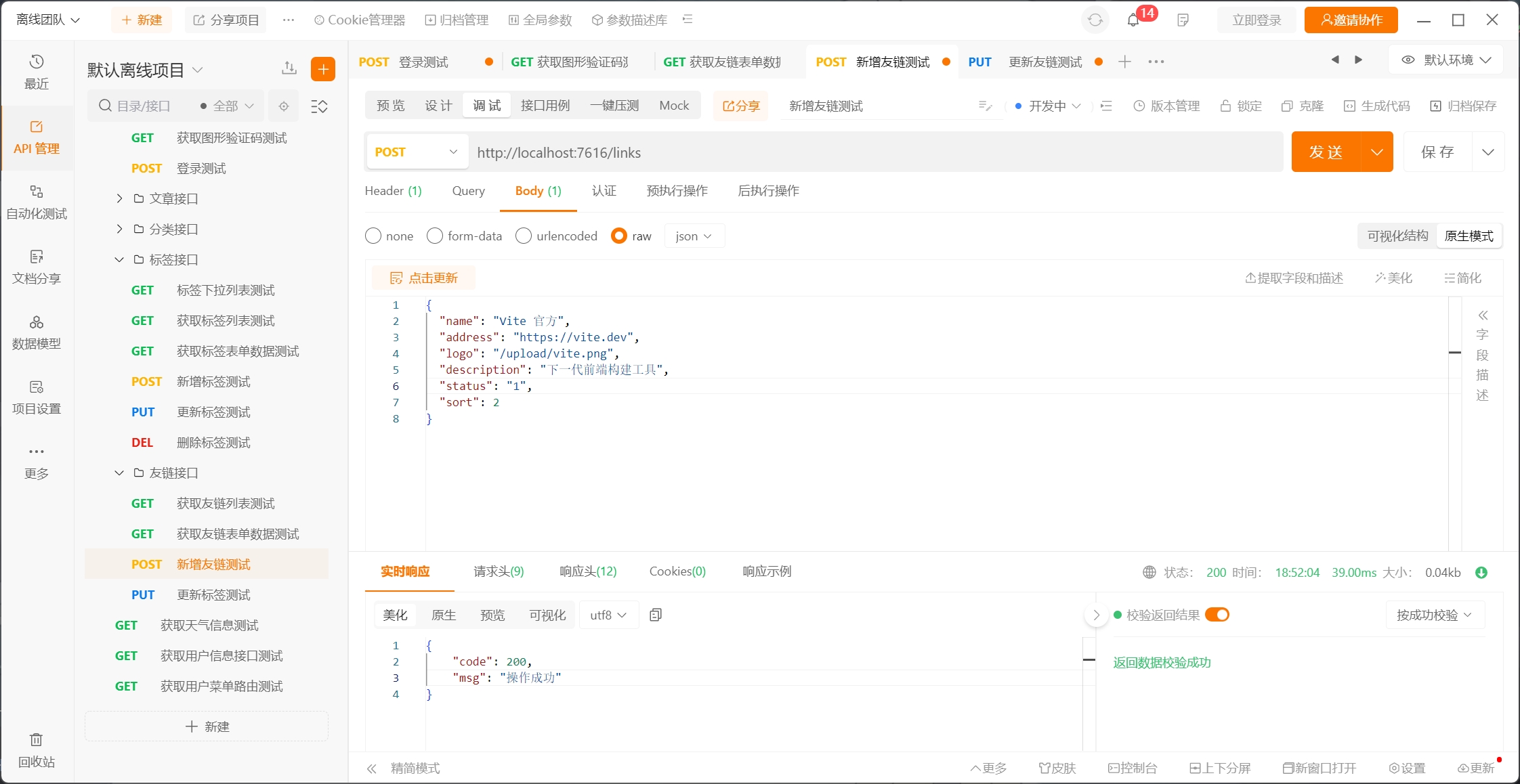Viewport: 1520px width, 784px height.
Task: Click the refresh sync icon in top bar
Action: coord(1095,20)
